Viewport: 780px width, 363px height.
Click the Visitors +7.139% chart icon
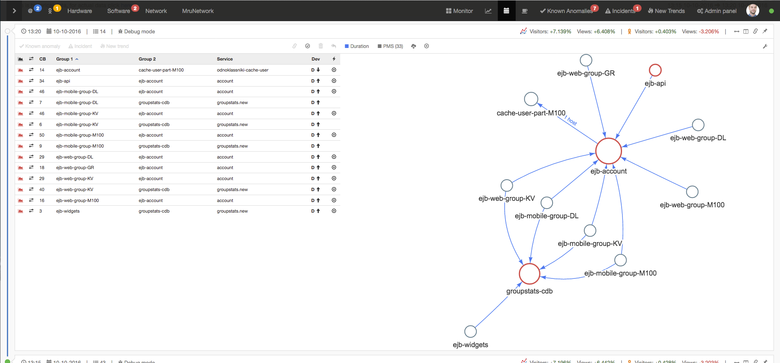(523, 31)
